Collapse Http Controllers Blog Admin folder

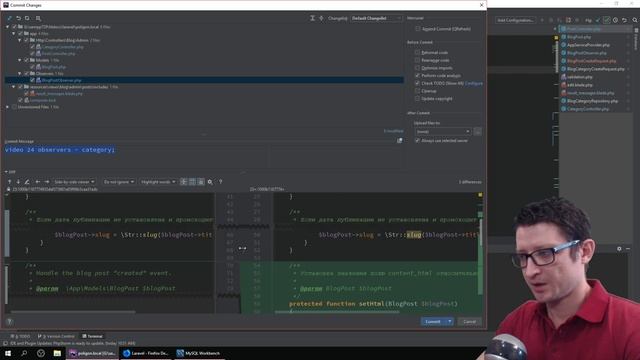click(x=20, y=40)
